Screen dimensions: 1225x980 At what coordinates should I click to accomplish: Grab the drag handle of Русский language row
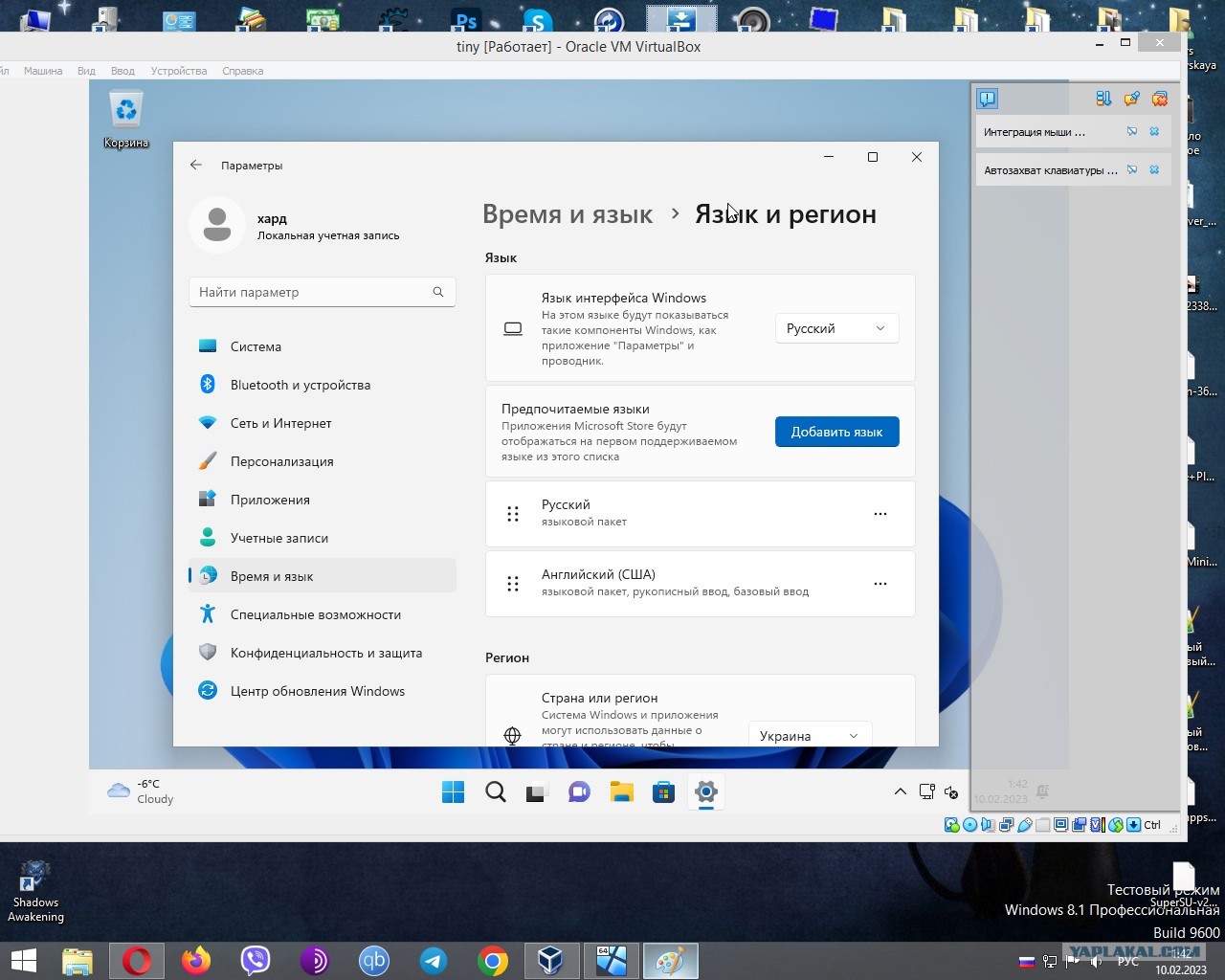point(513,514)
